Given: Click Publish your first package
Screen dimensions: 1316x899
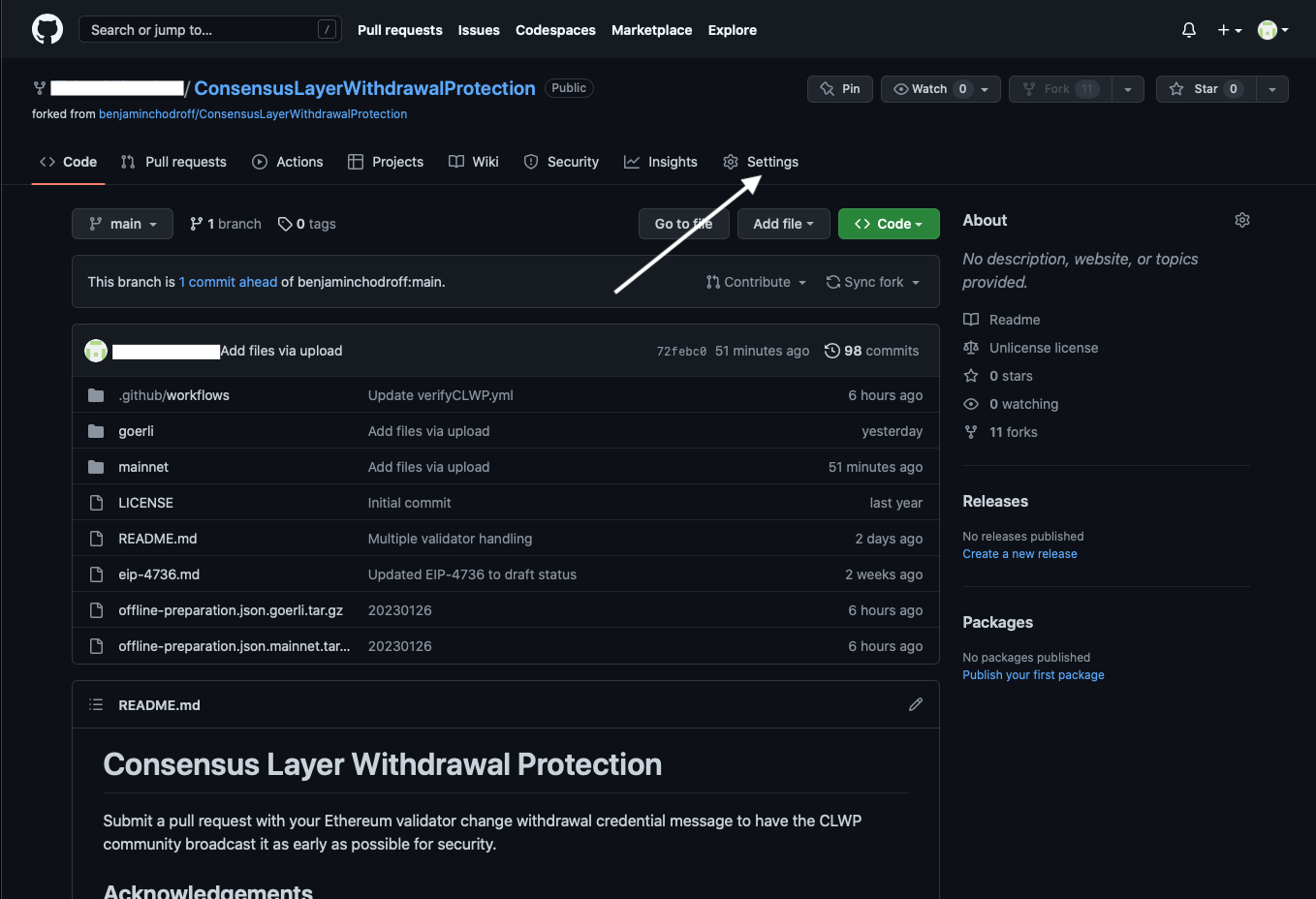Looking at the screenshot, I should (1033, 675).
